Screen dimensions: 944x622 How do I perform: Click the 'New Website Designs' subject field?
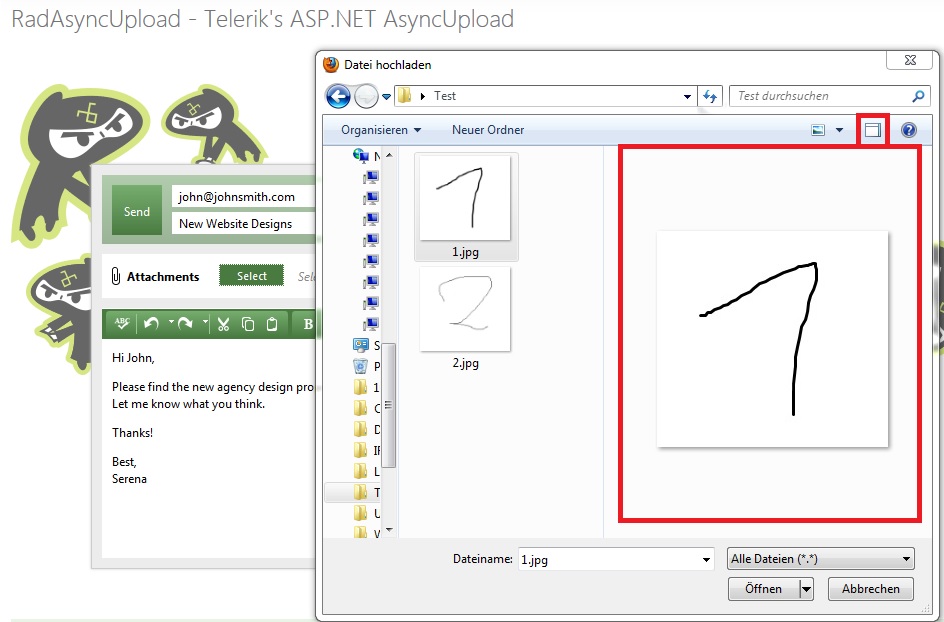pyautogui.click(x=244, y=223)
